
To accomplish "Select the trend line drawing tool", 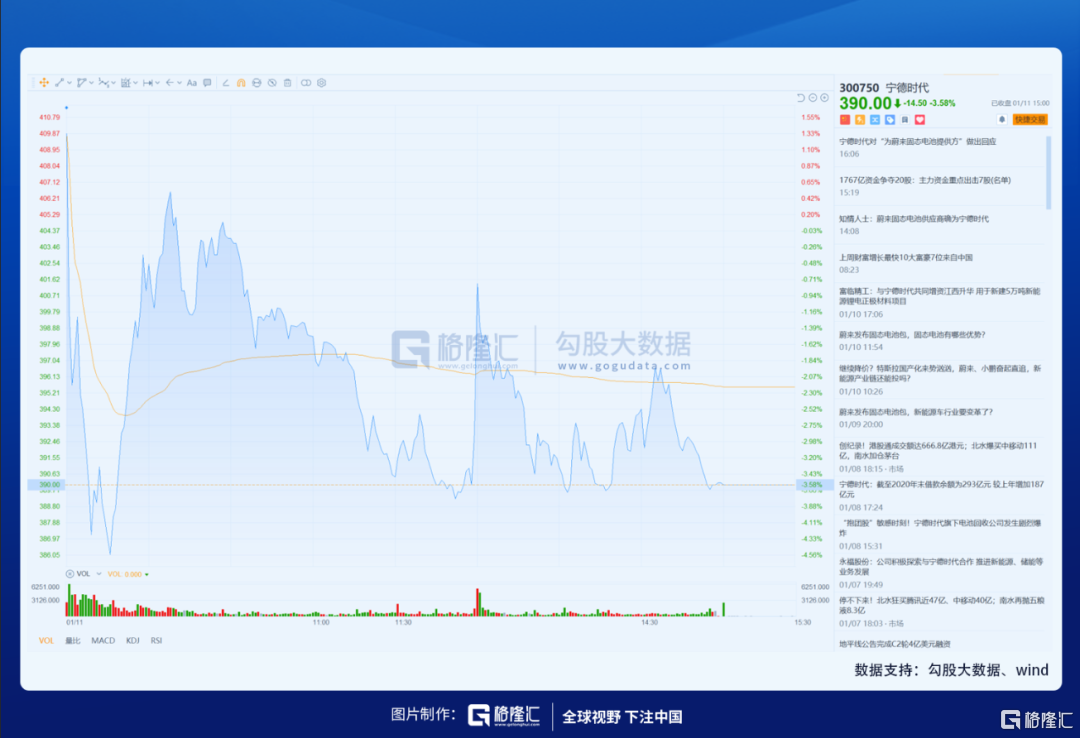I will click(59, 83).
